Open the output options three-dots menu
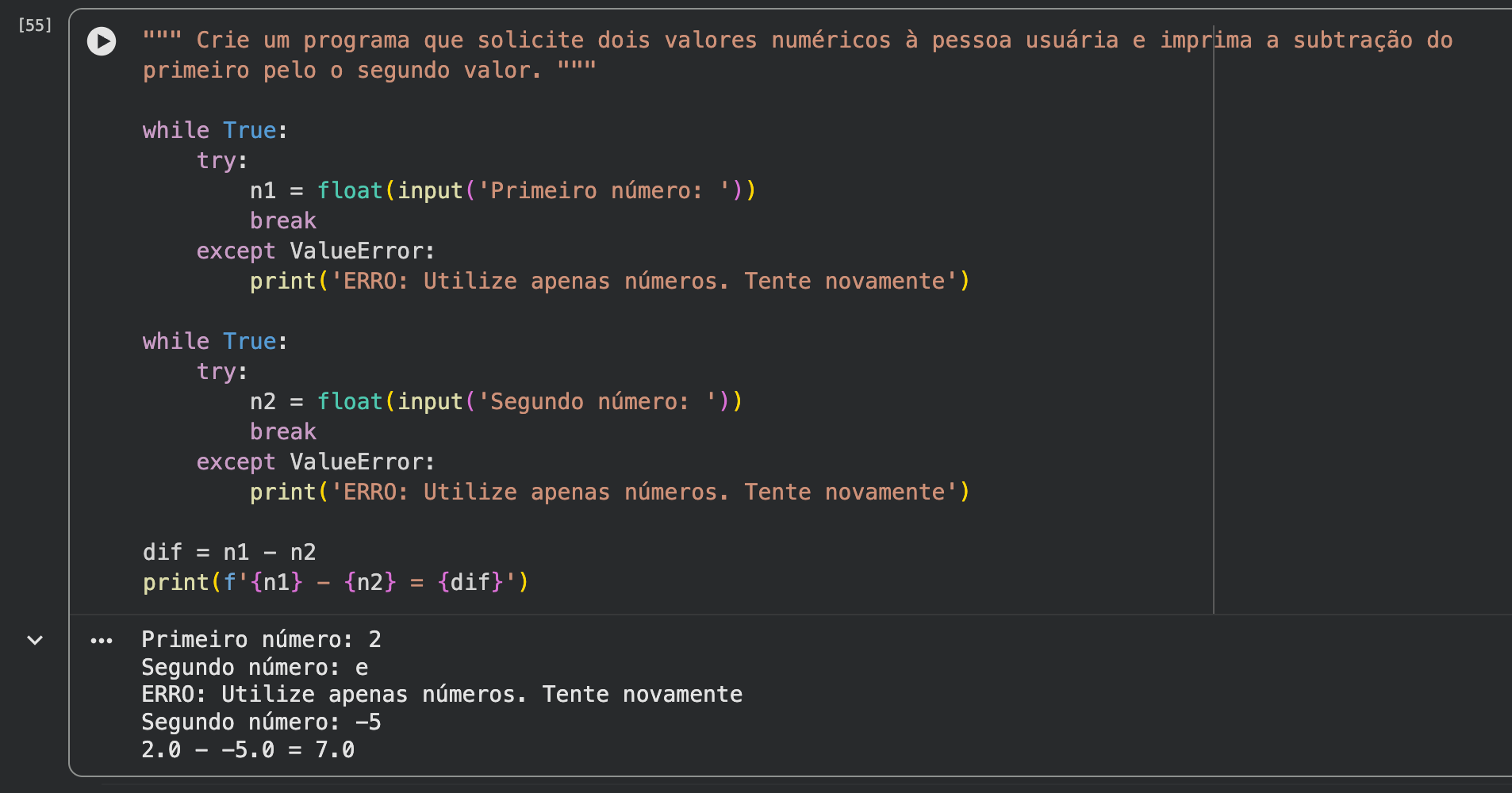The height and width of the screenshot is (793, 1512). point(102,641)
